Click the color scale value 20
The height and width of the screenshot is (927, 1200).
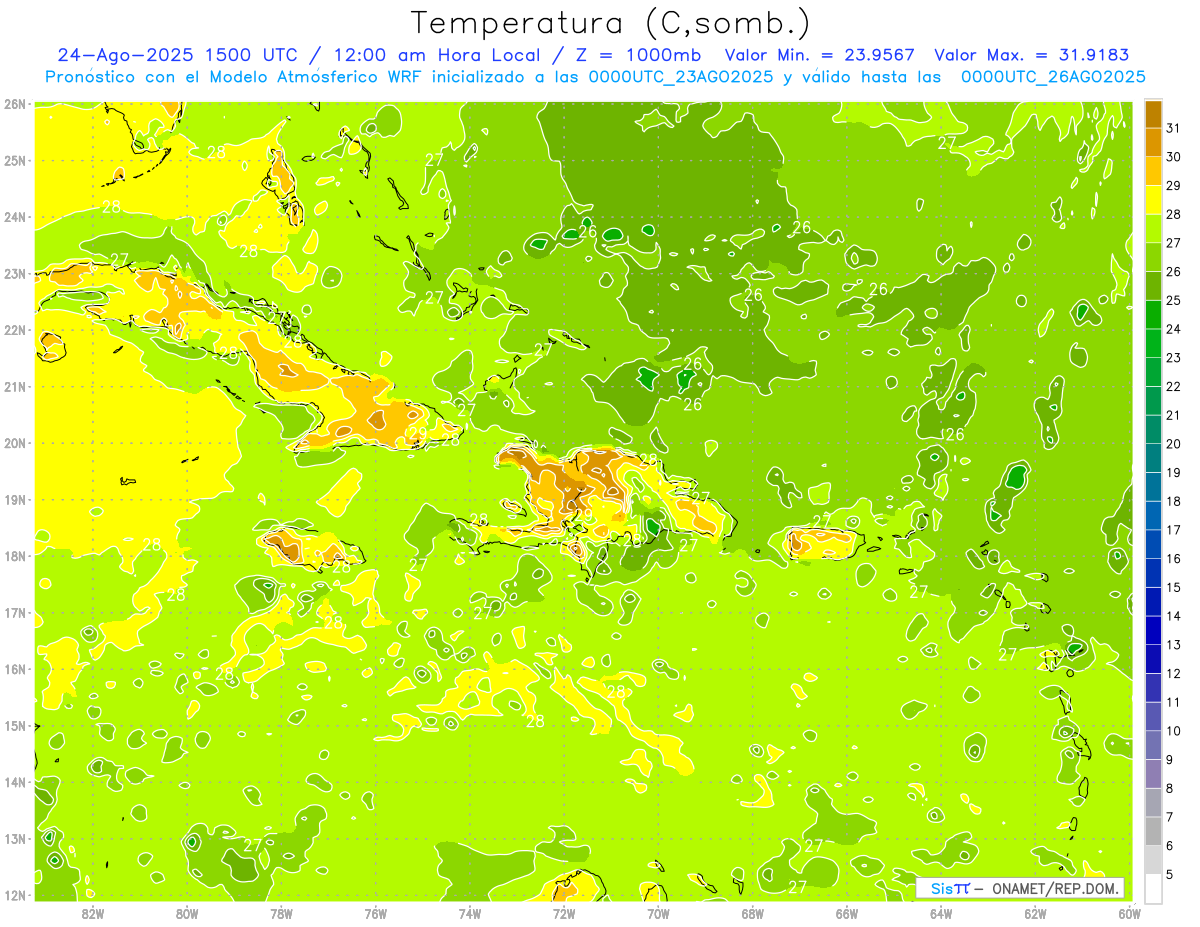[x=1173, y=444]
